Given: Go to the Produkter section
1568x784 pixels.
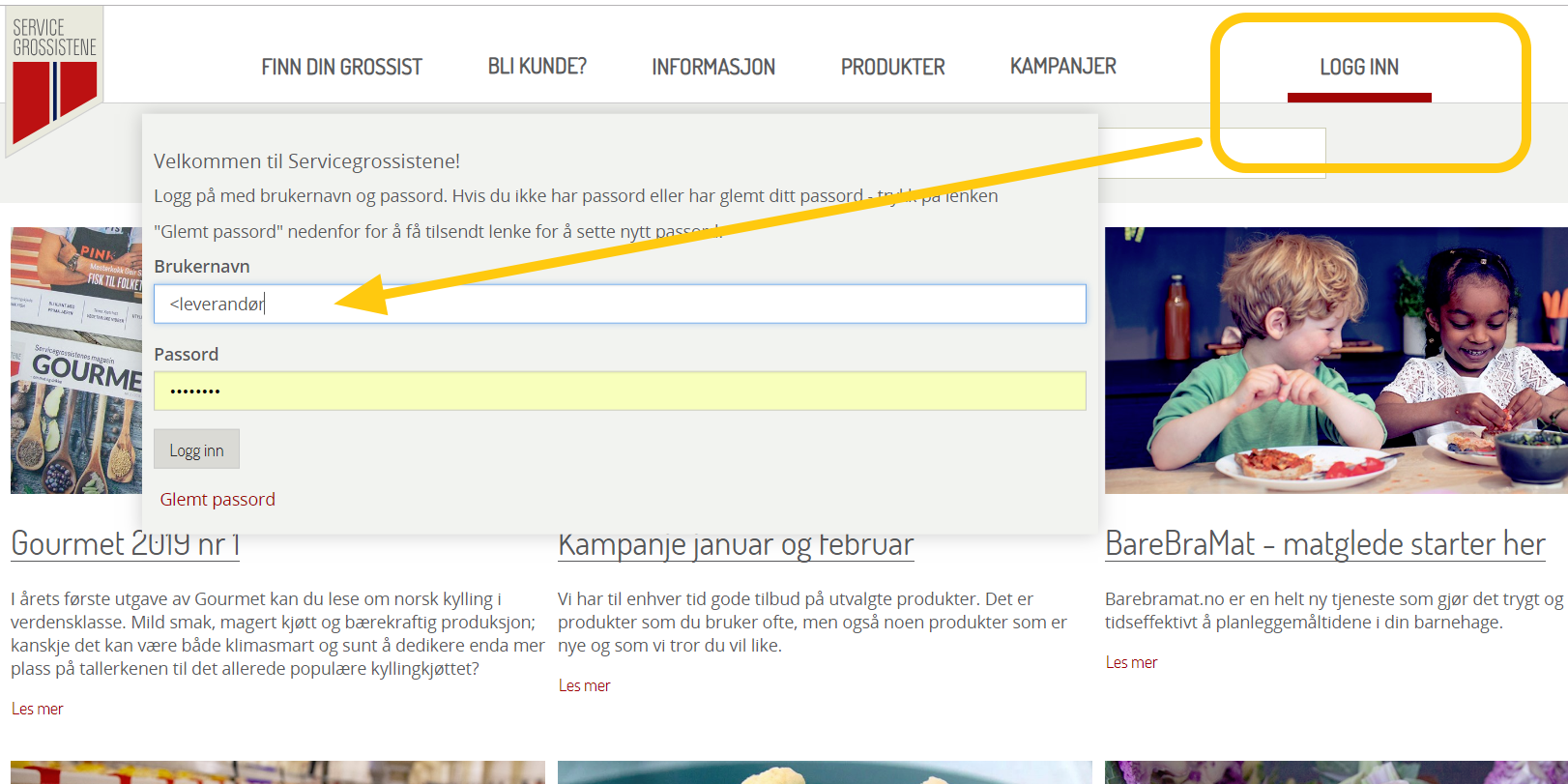Looking at the screenshot, I should tap(892, 67).
